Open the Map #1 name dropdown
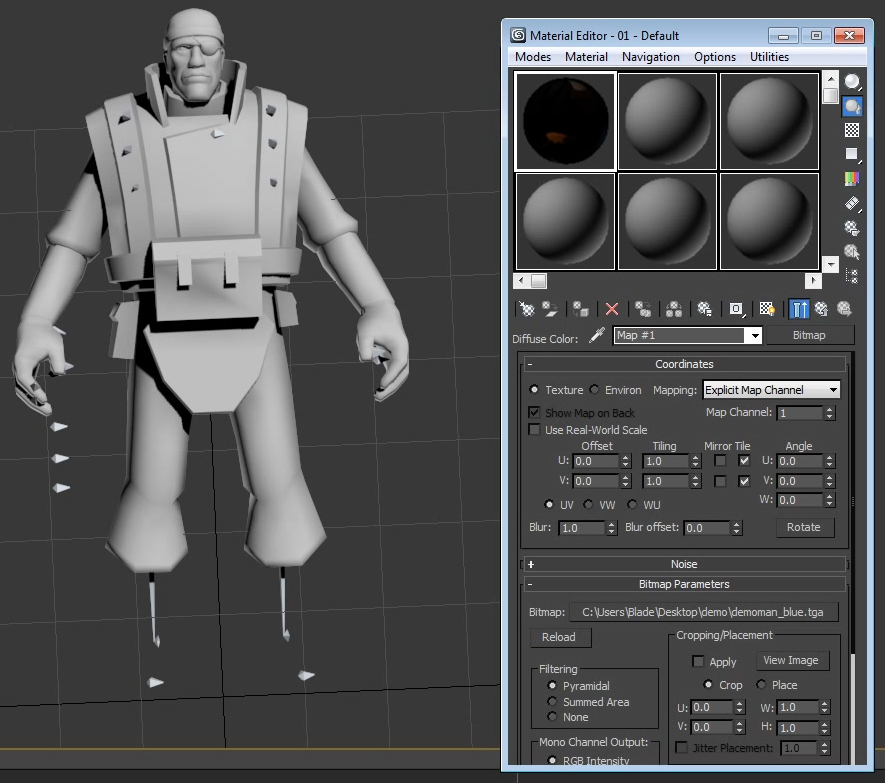Screen dimensions: 885x783 [x=688, y=336]
